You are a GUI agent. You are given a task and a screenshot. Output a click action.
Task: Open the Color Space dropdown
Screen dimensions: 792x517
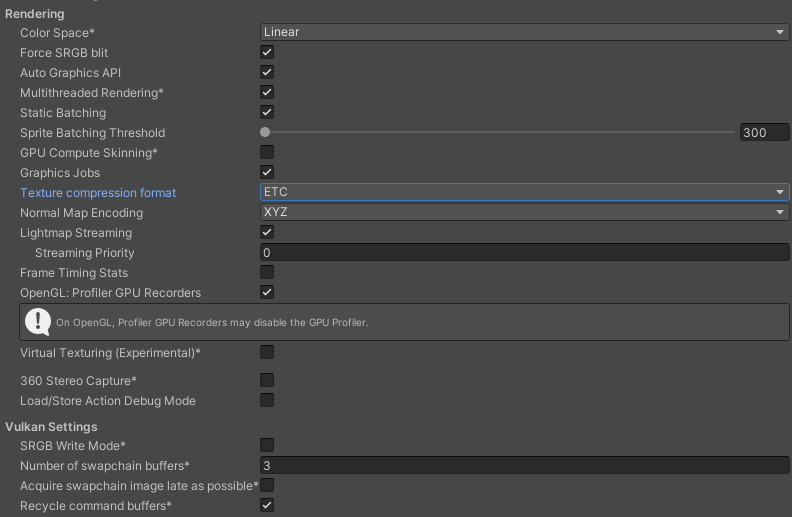click(x=524, y=32)
